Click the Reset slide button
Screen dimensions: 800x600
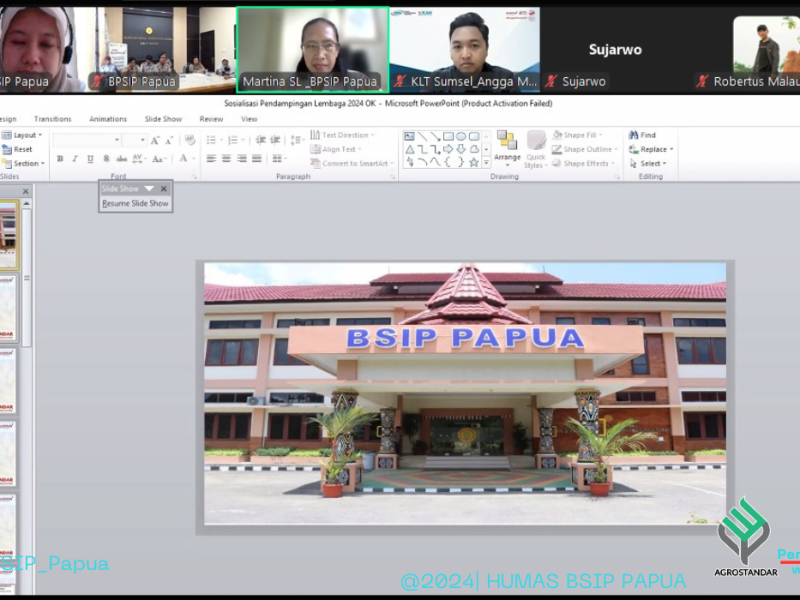pyautogui.click(x=20, y=149)
